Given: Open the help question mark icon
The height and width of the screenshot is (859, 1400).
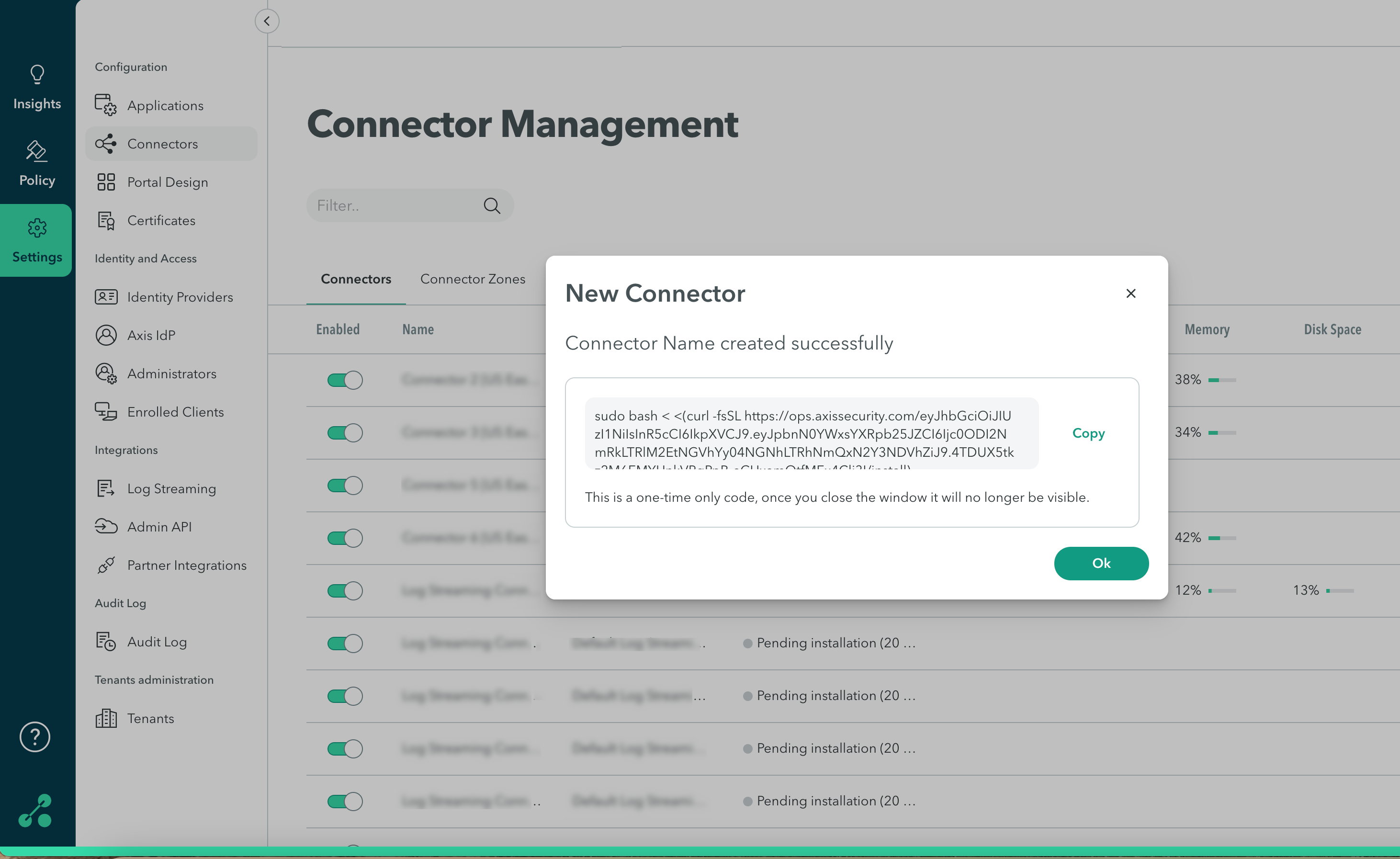Looking at the screenshot, I should click(x=34, y=737).
